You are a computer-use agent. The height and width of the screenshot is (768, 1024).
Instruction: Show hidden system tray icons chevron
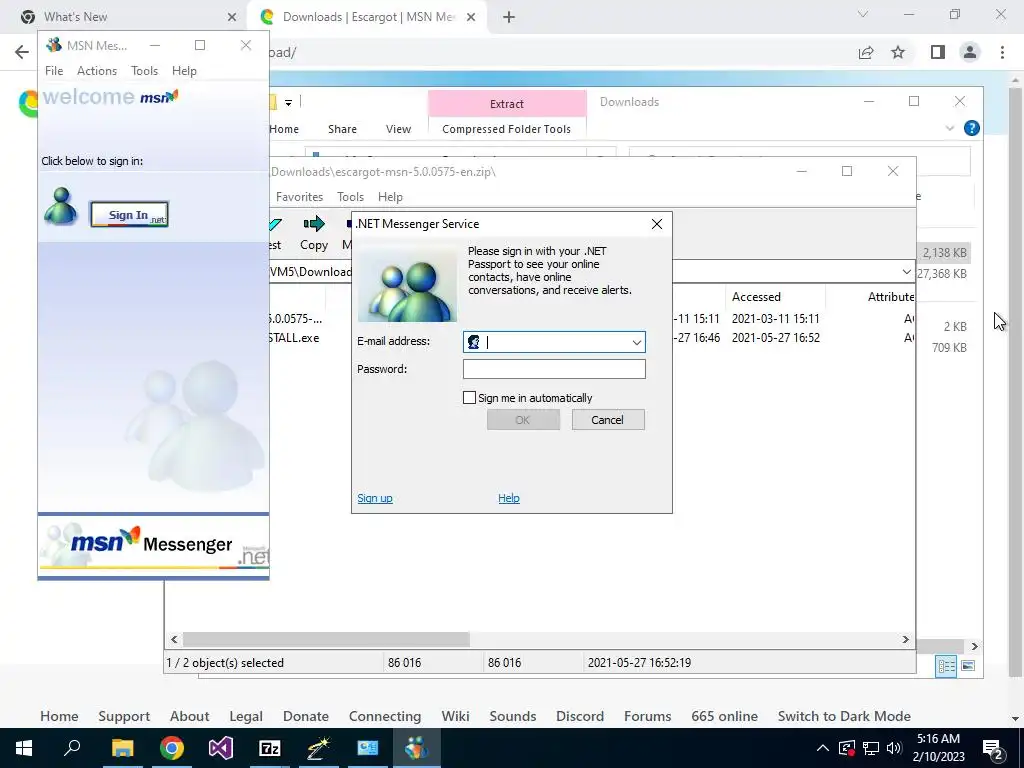point(823,748)
